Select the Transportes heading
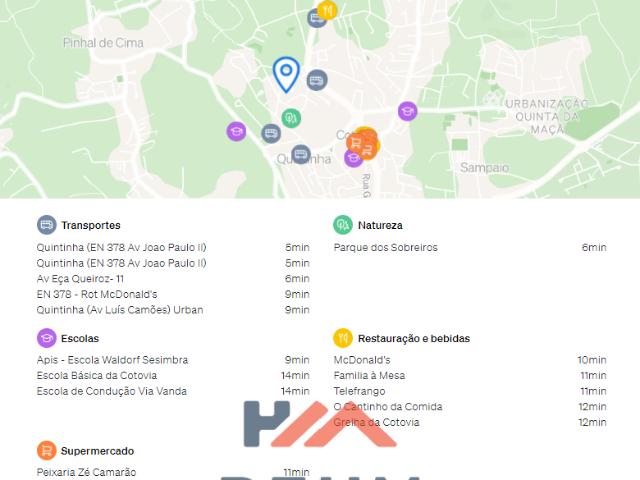 [91, 225]
